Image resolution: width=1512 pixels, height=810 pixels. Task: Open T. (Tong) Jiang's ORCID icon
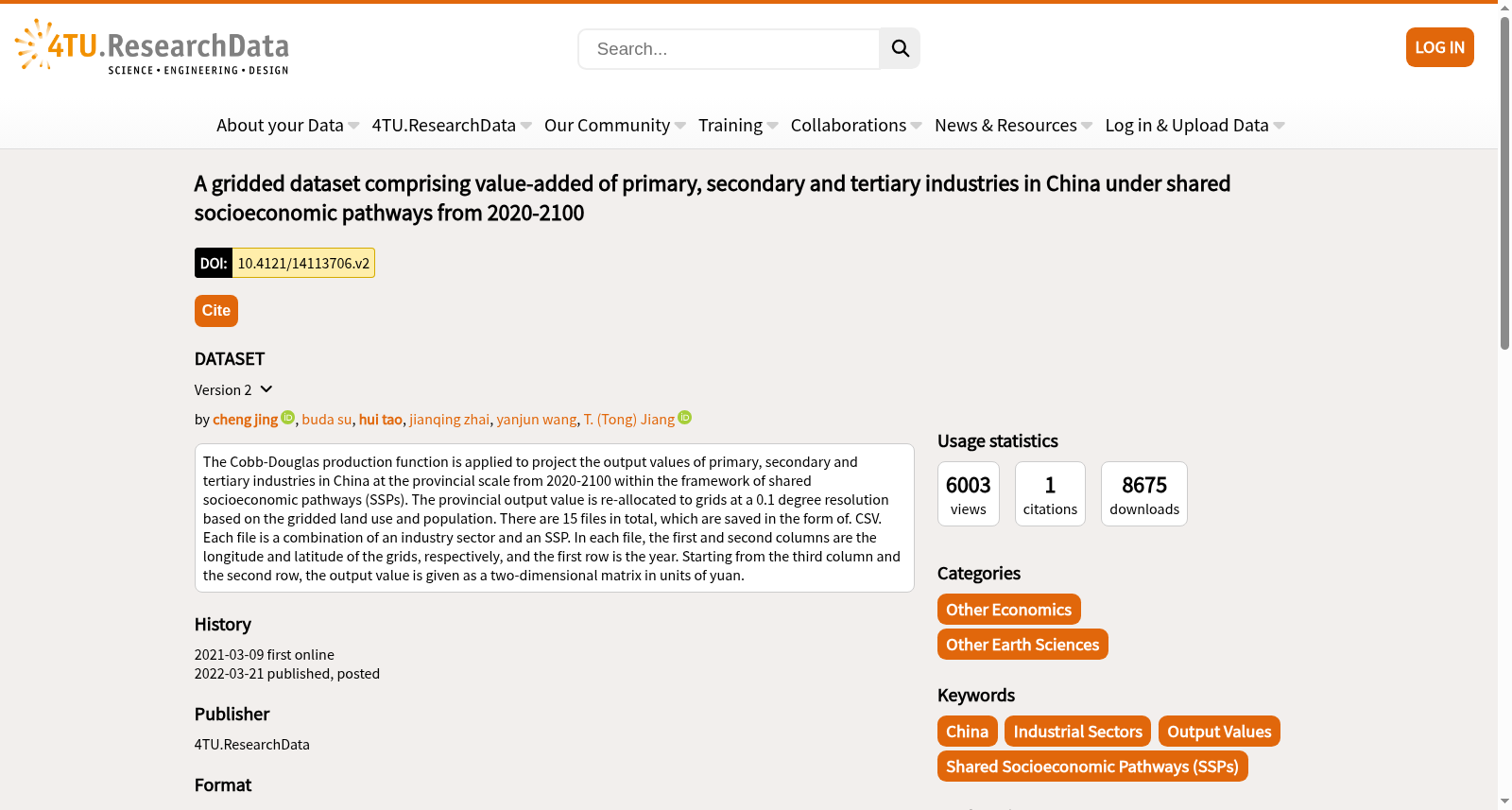click(685, 418)
